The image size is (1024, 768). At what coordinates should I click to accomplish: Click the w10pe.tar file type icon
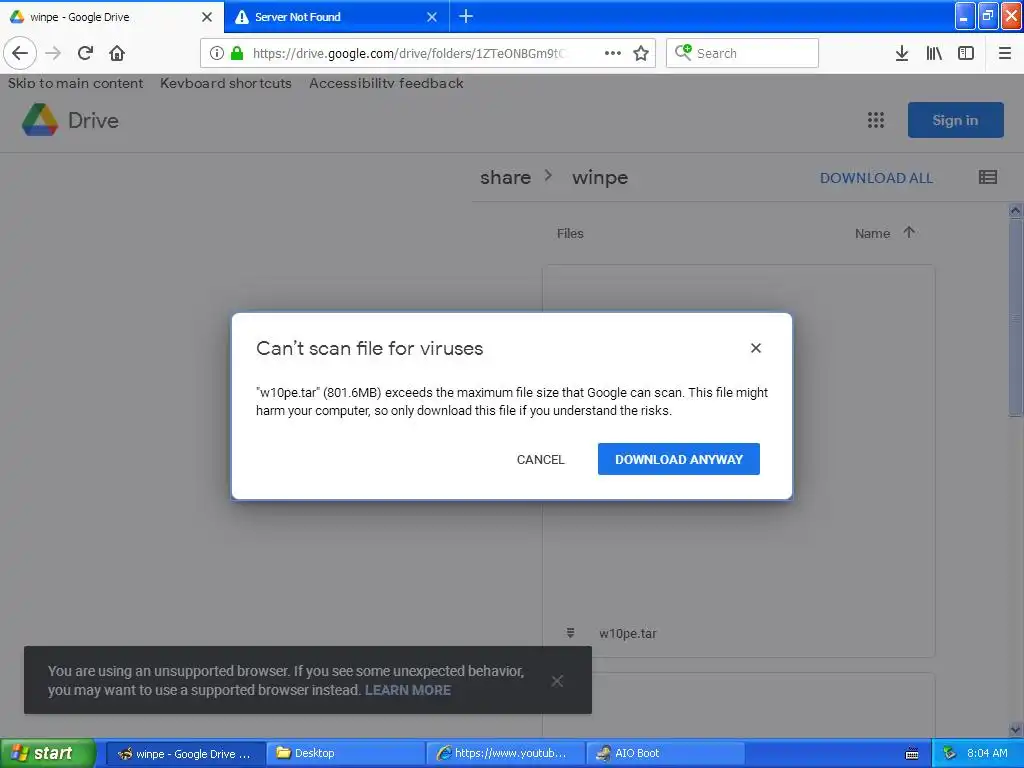click(x=570, y=633)
